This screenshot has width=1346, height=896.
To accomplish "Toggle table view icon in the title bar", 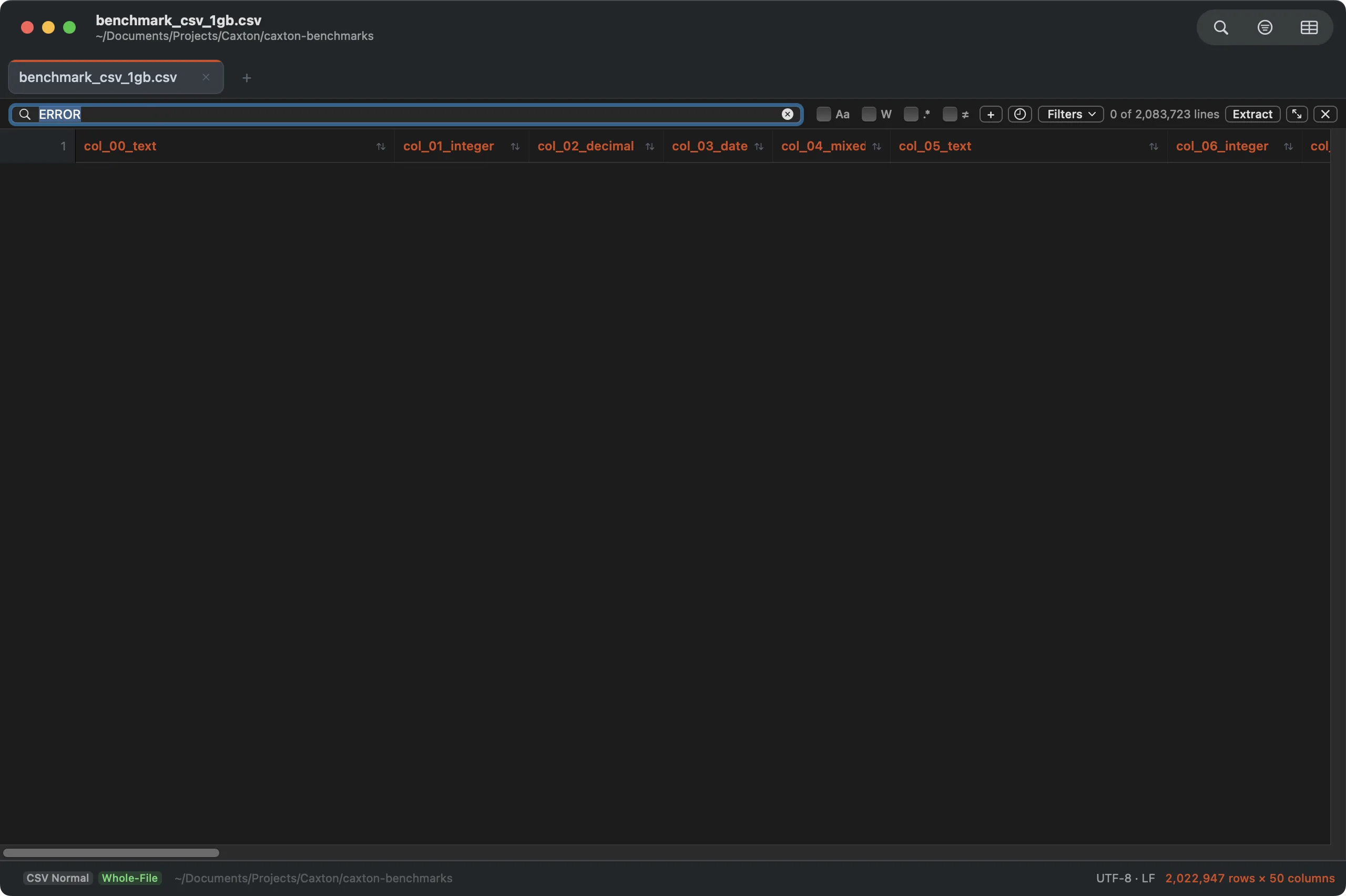I will pos(1309,27).
